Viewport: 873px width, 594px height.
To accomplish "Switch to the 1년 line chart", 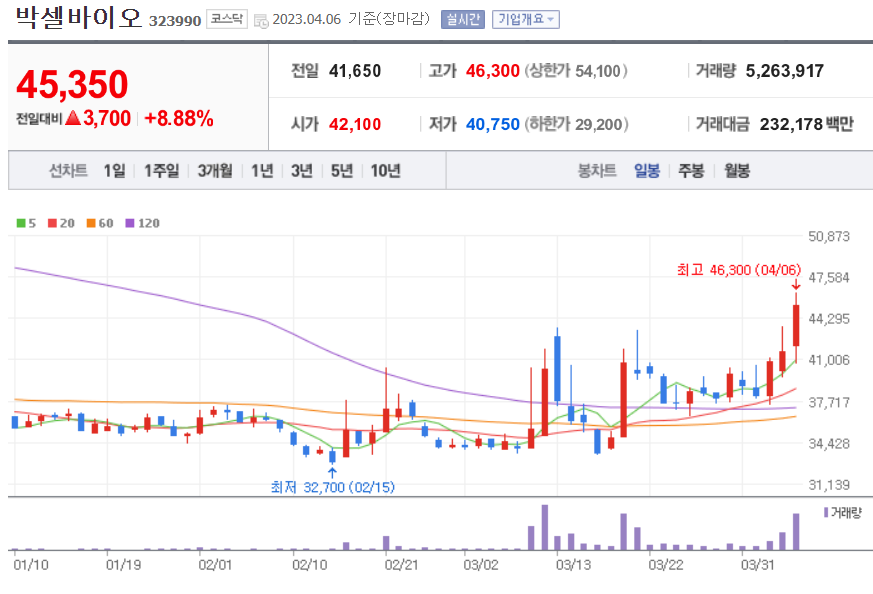I will tap(262, 170).
